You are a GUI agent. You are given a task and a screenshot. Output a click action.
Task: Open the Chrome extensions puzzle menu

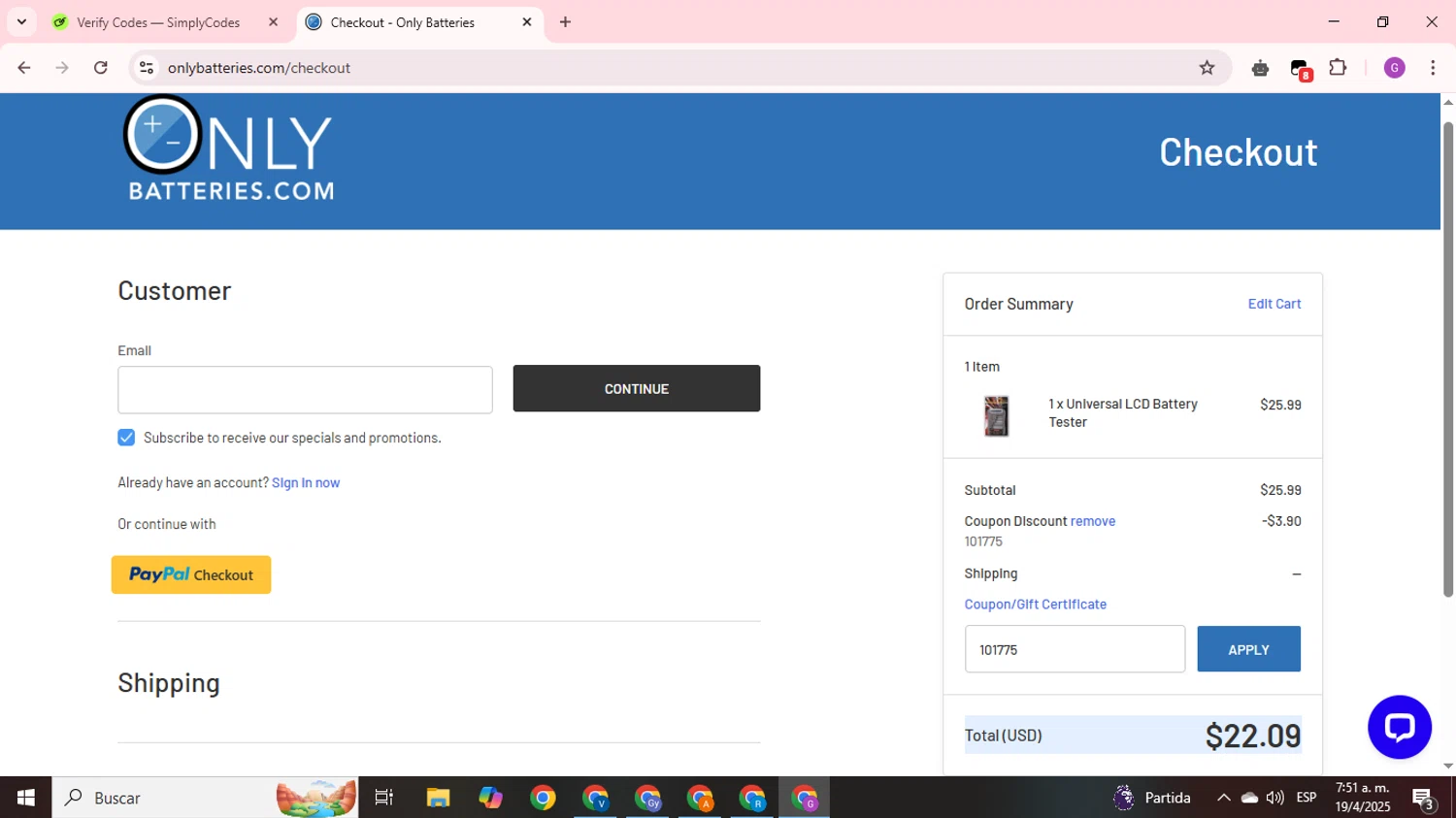(1338, 68)
